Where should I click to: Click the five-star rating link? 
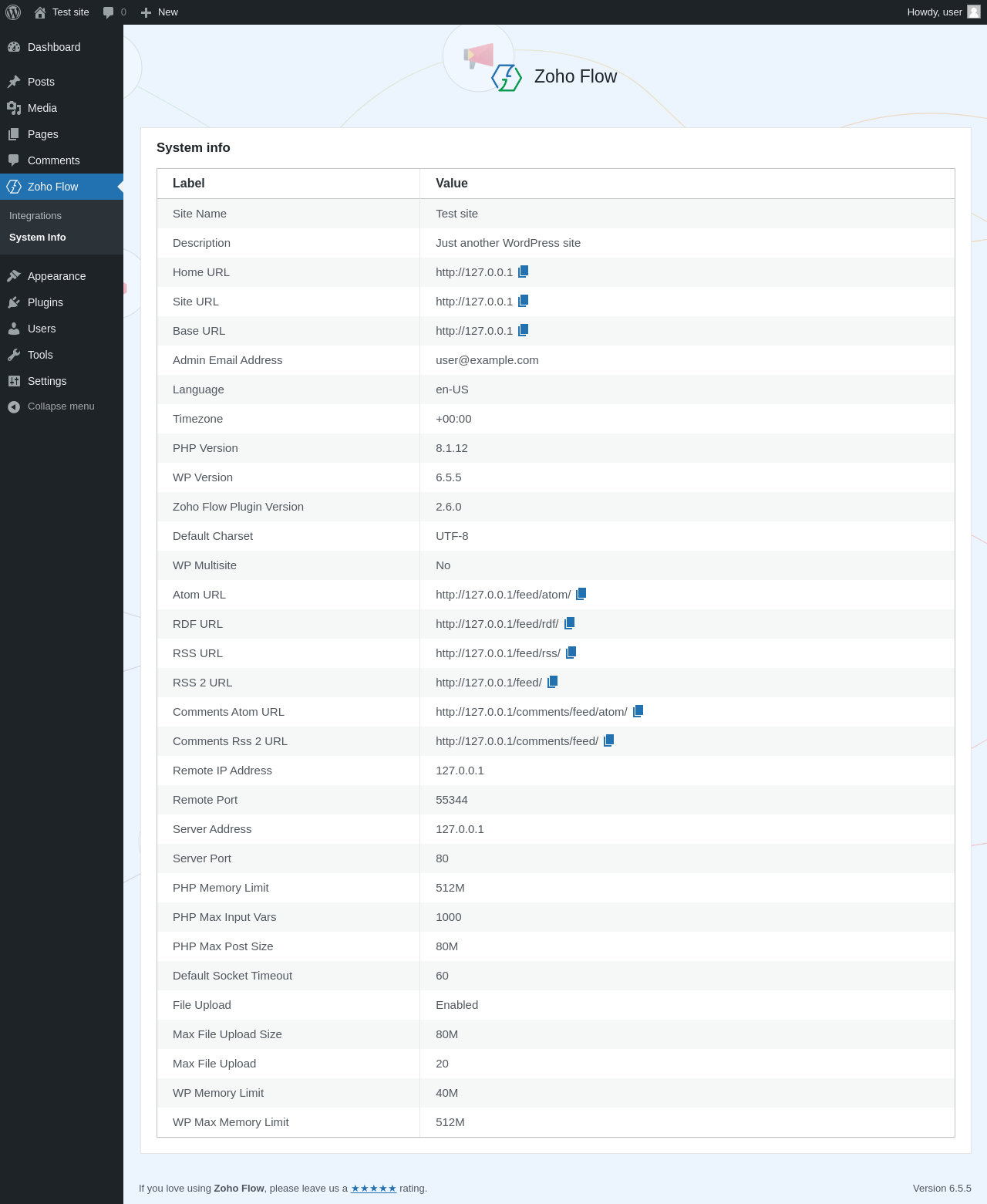(374, 1189)
